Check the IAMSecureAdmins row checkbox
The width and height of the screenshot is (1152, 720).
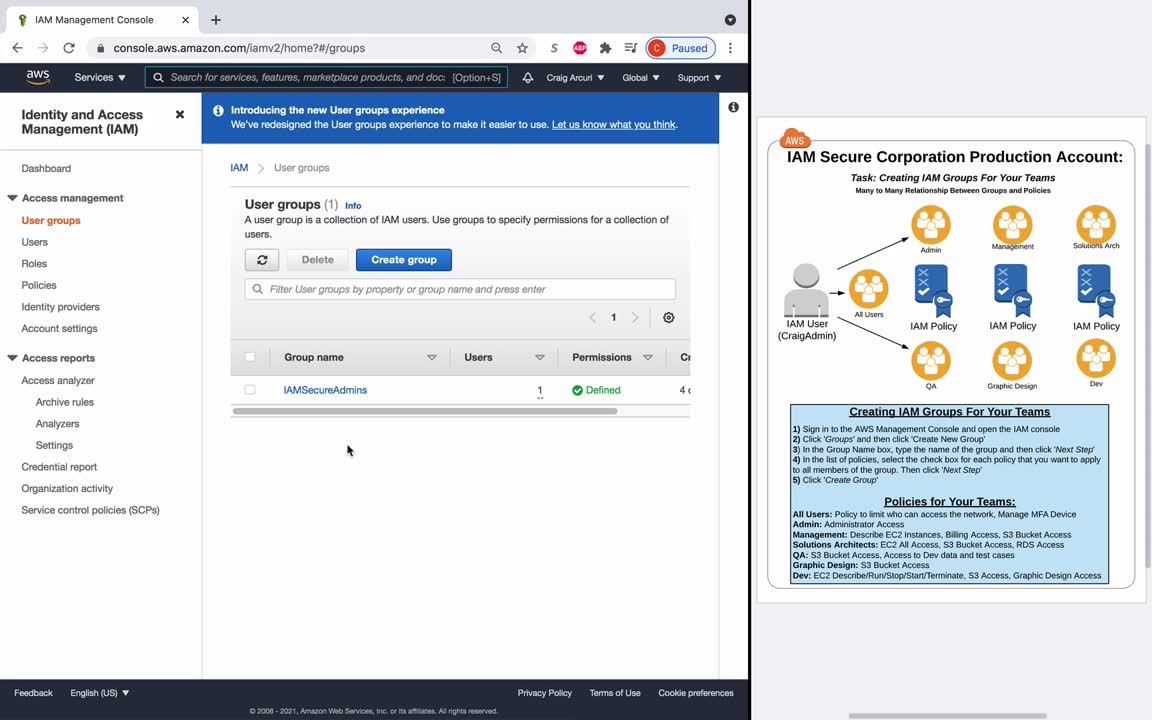(250, 390)
